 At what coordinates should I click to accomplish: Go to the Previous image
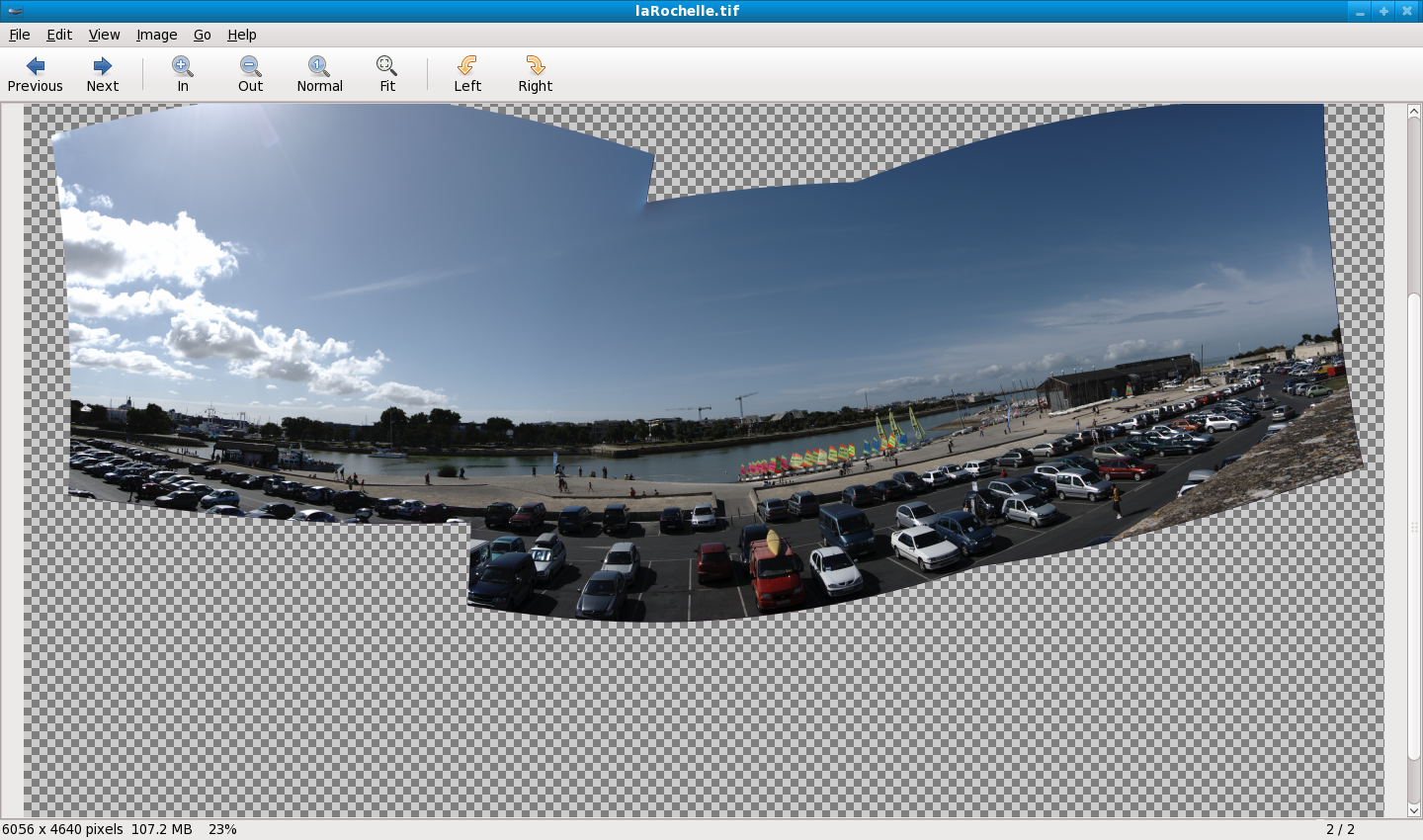coord(36,74)
